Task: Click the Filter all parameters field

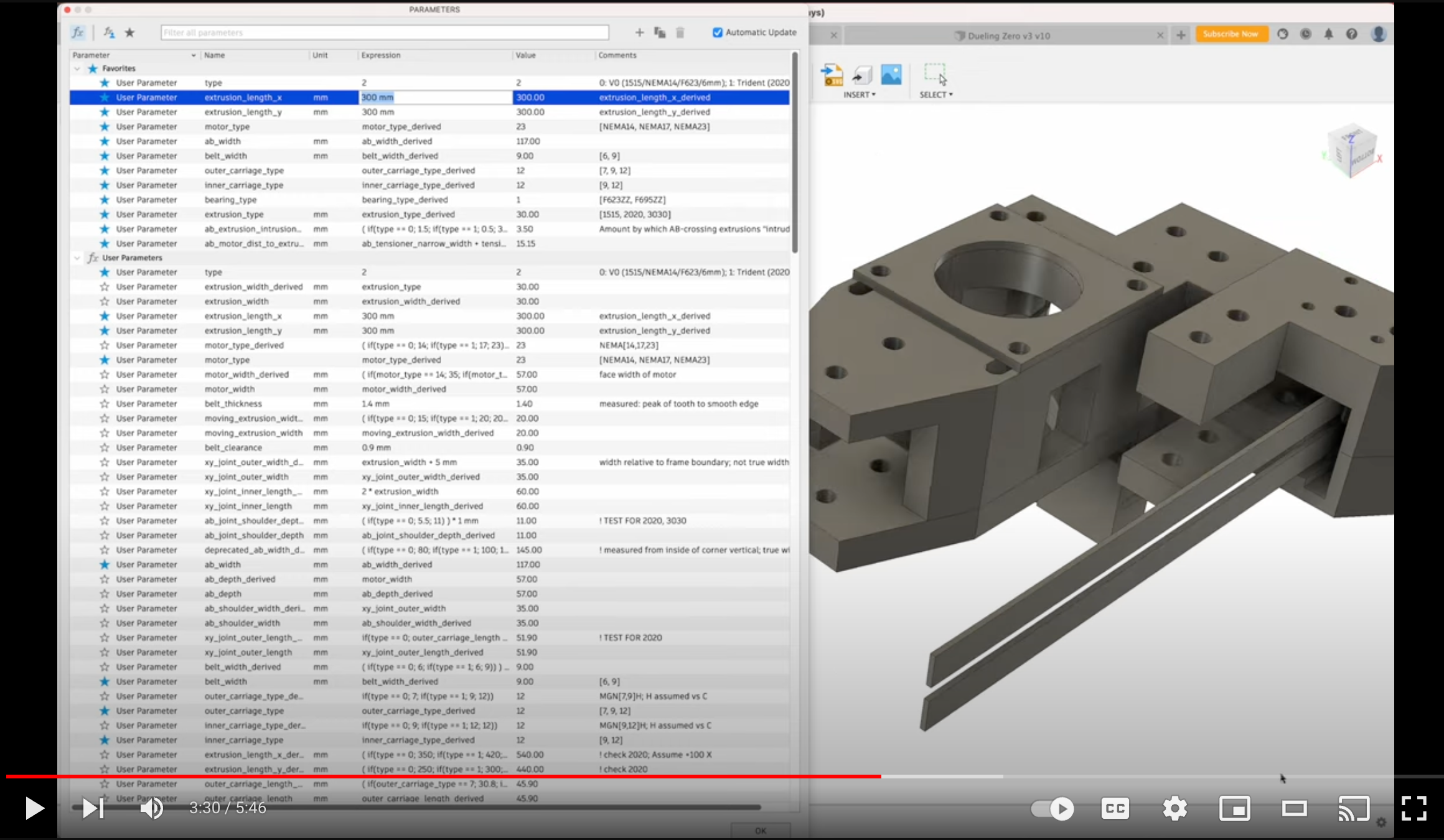Action: tap(384, 32)
